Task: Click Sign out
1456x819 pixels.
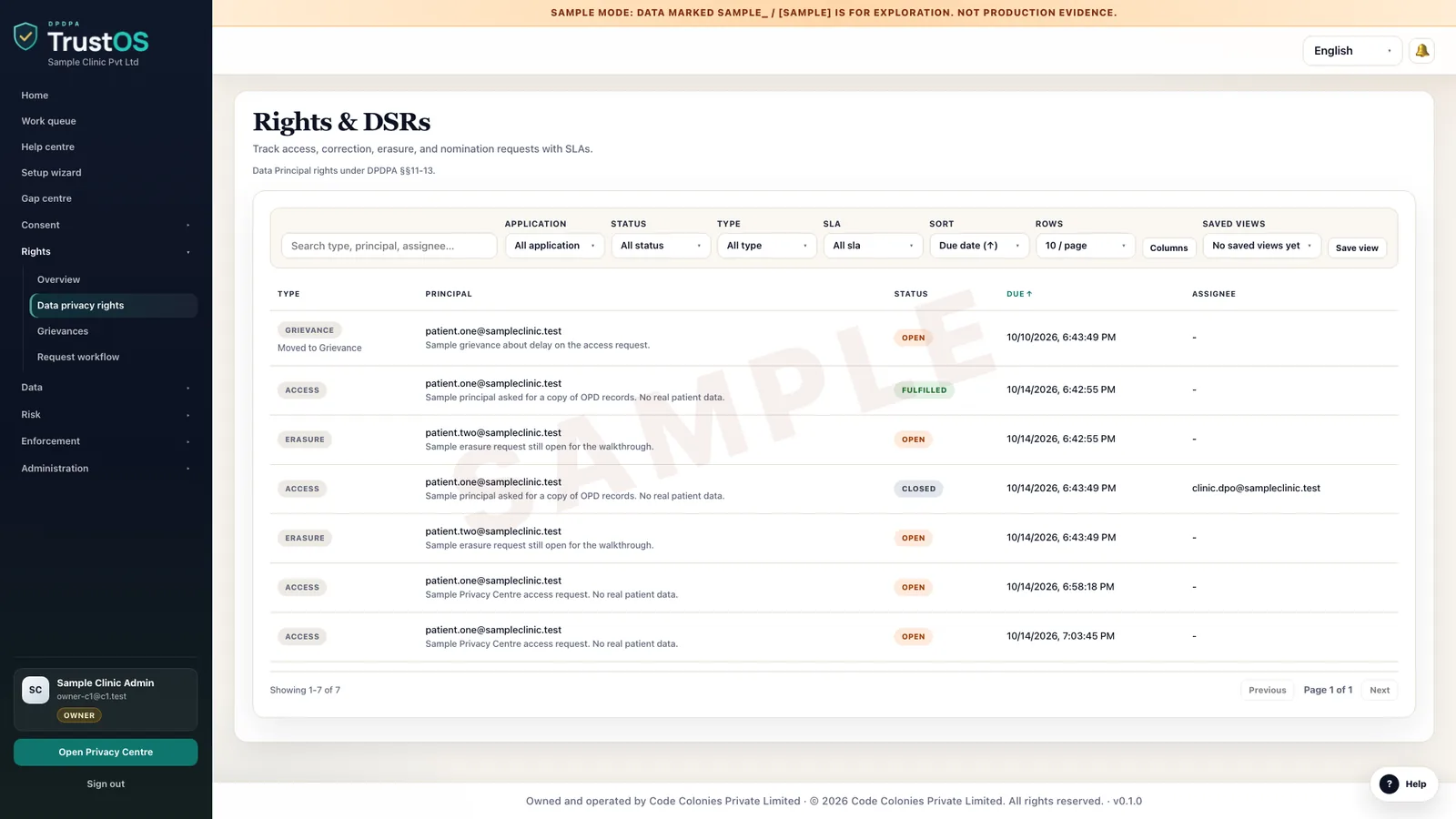Action: [106, 784]
